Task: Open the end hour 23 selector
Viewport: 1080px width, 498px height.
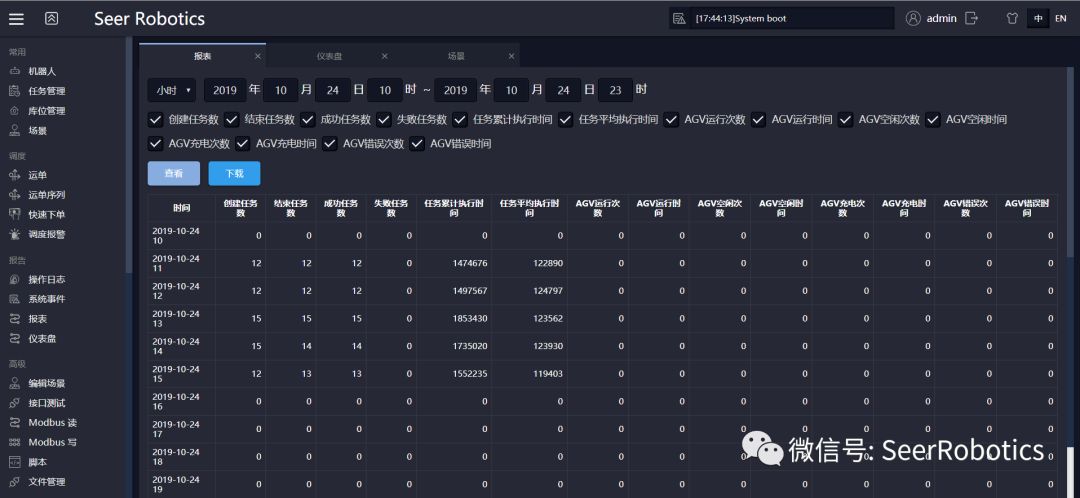Action: point(615,90)
